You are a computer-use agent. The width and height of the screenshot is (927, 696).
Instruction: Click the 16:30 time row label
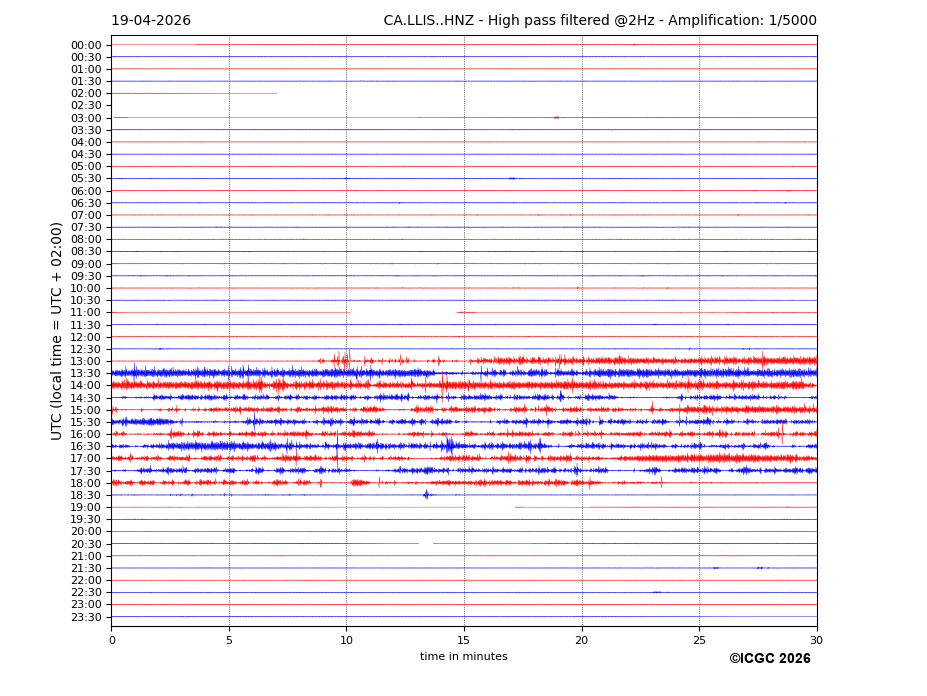coord(85,447)
